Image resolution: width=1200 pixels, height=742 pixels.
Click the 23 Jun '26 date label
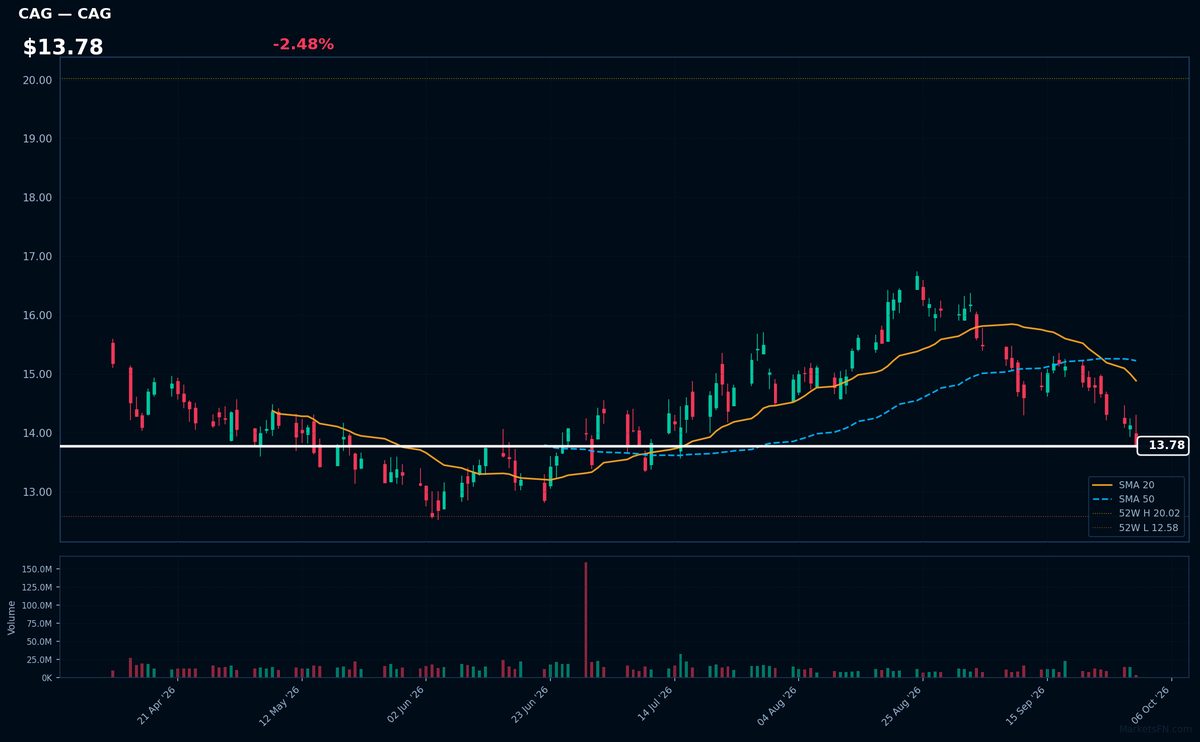529,705
